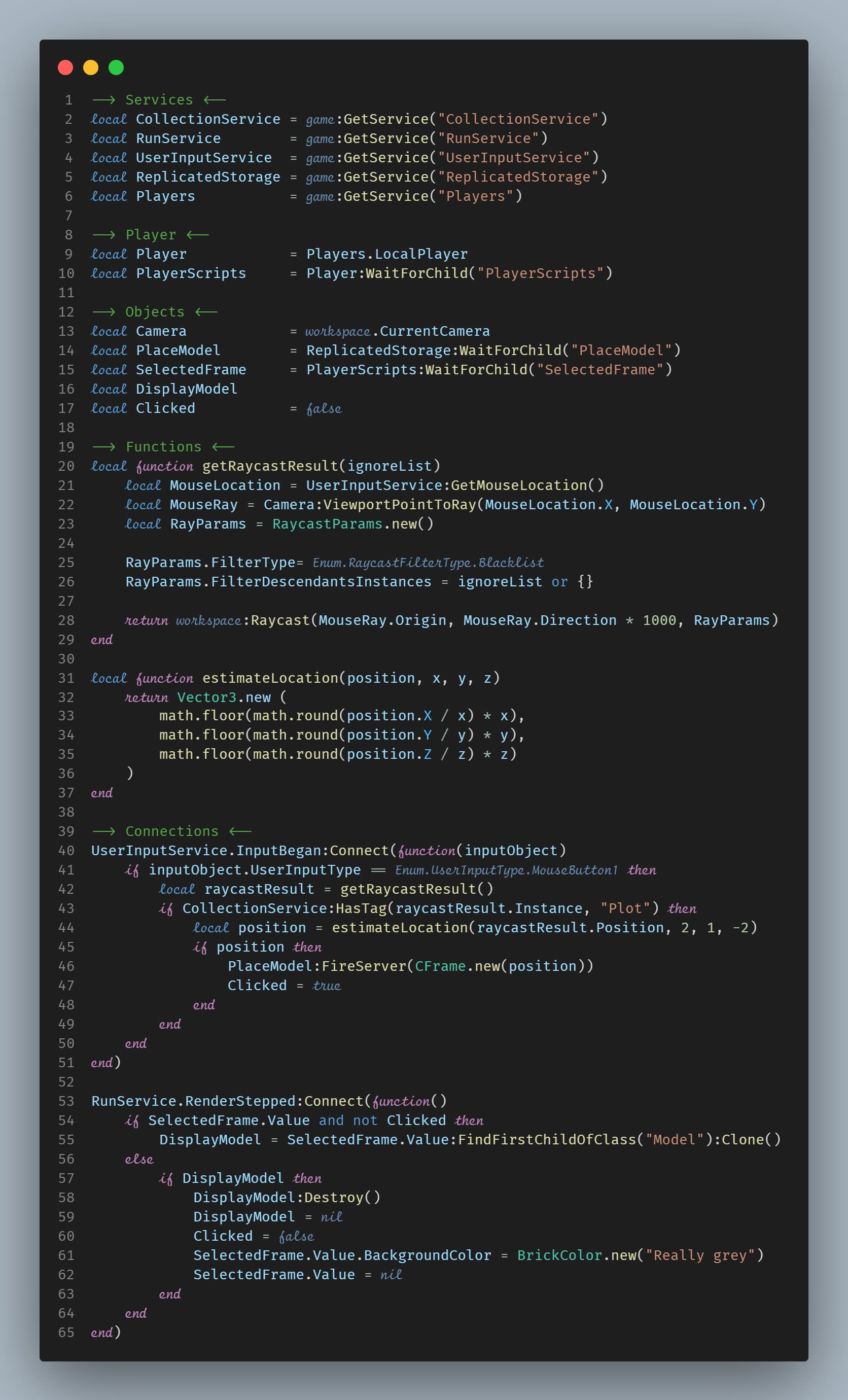Select the text GetService("ReplicatedStorage")
The height and width of the screenshot is (1400, 848).
point(475,177)
